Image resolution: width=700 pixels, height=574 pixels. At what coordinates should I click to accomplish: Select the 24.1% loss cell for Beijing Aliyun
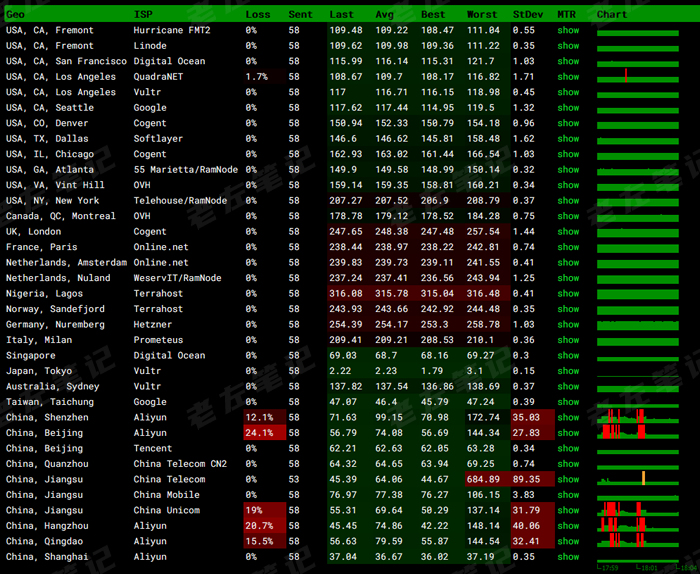pos(264,433)
